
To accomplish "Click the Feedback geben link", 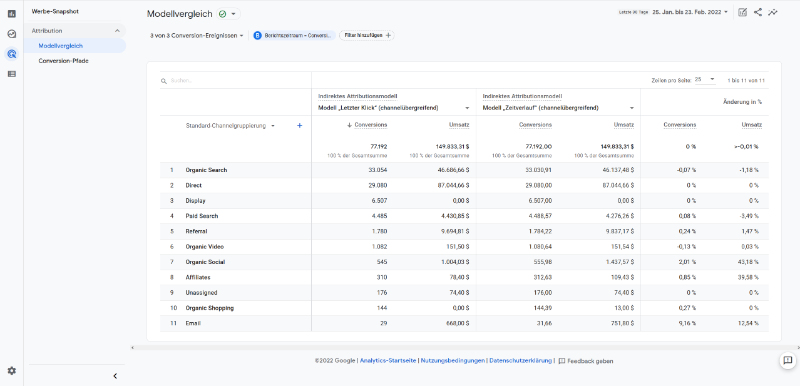I will coord(586,361).
